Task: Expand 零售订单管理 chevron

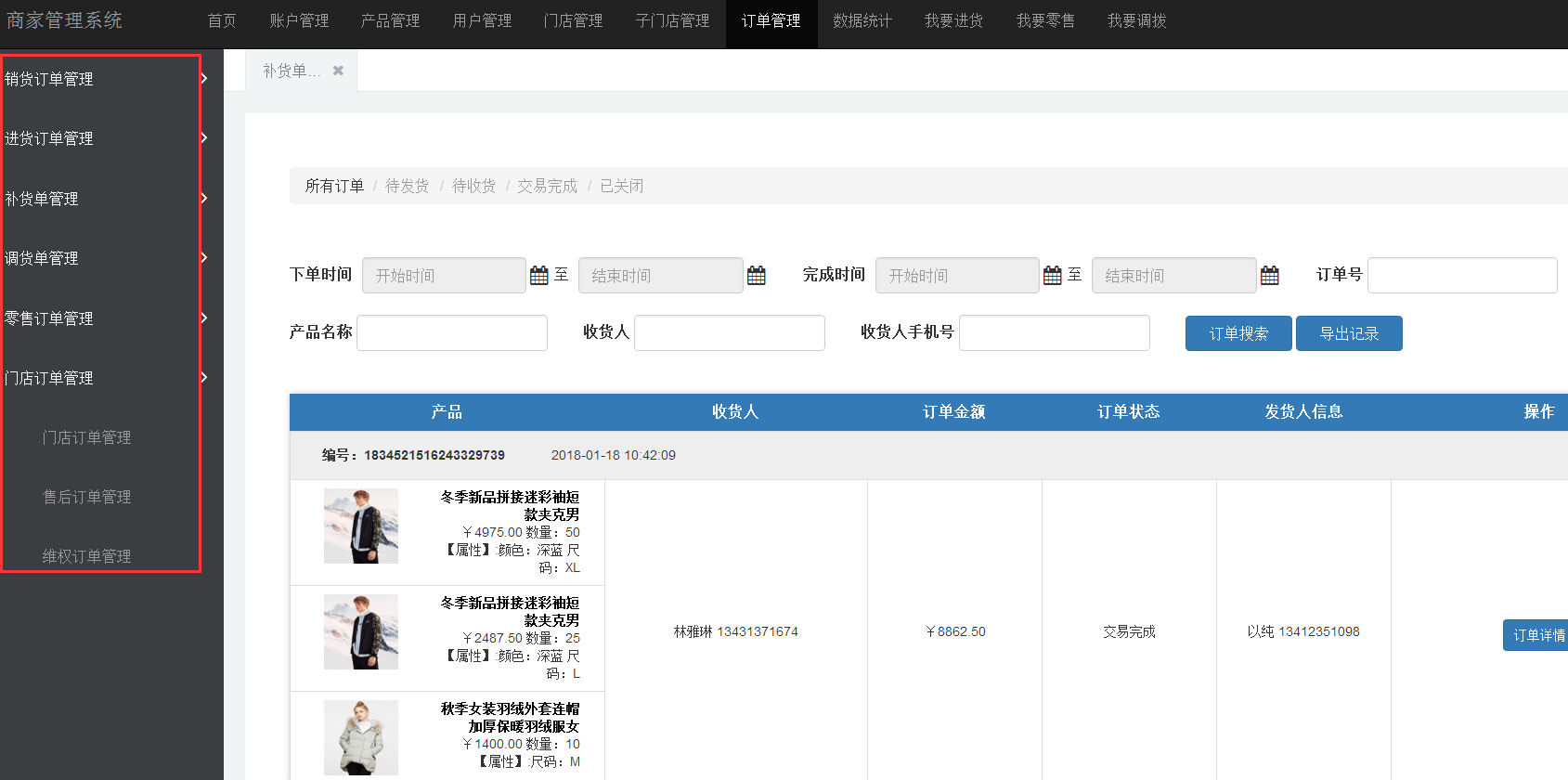Action: tap(204, 318)
